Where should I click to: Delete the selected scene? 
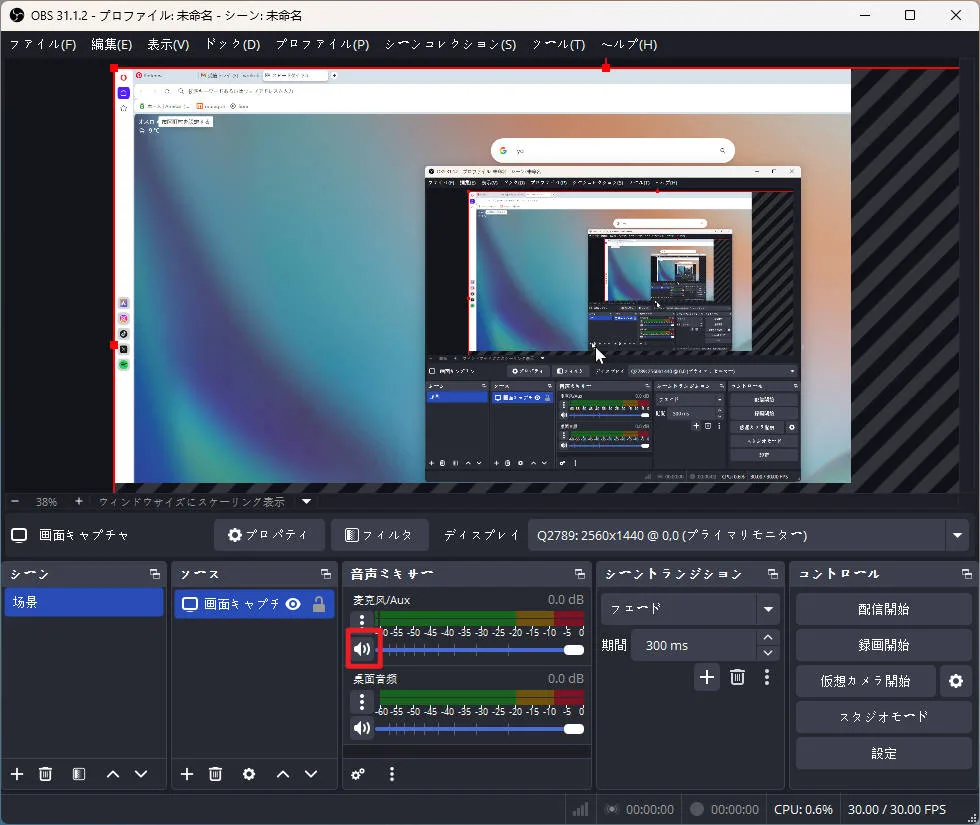pyautogui.click(x=46, y=774)
